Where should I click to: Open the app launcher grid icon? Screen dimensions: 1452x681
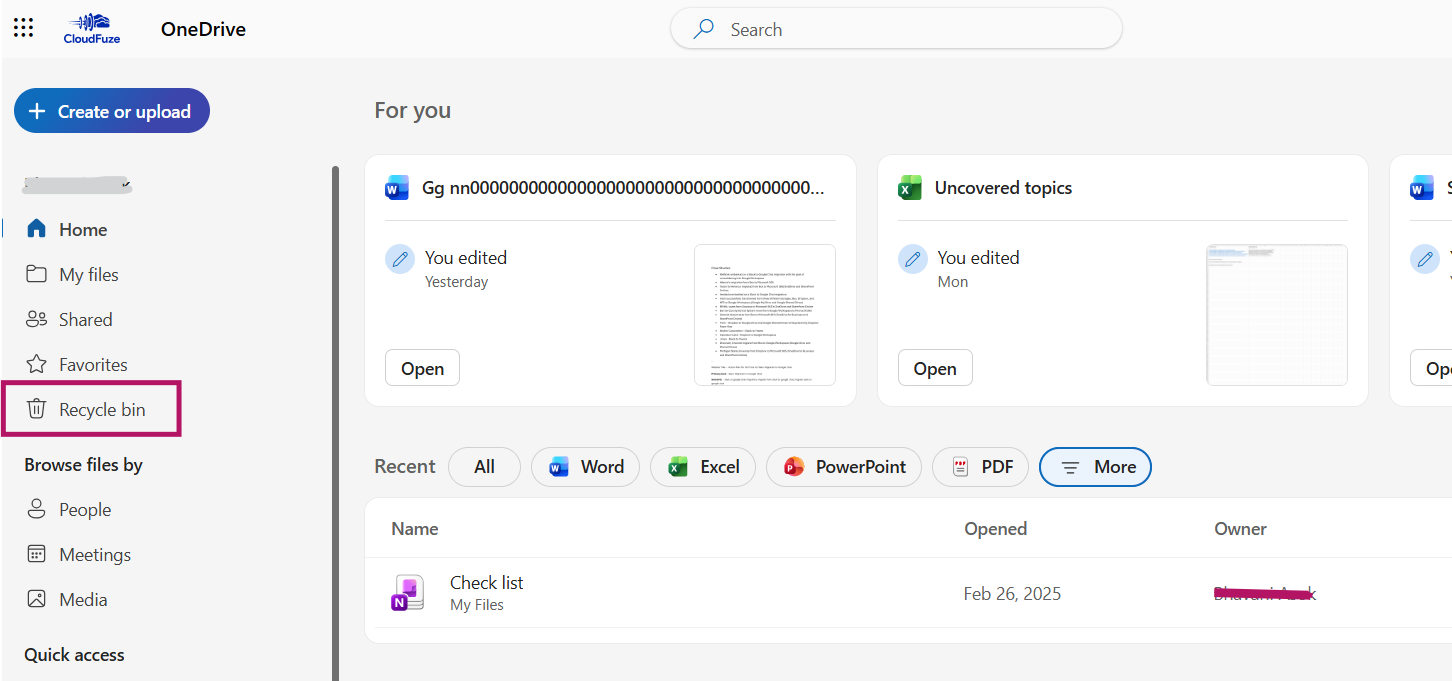click(x=23, y=28)
